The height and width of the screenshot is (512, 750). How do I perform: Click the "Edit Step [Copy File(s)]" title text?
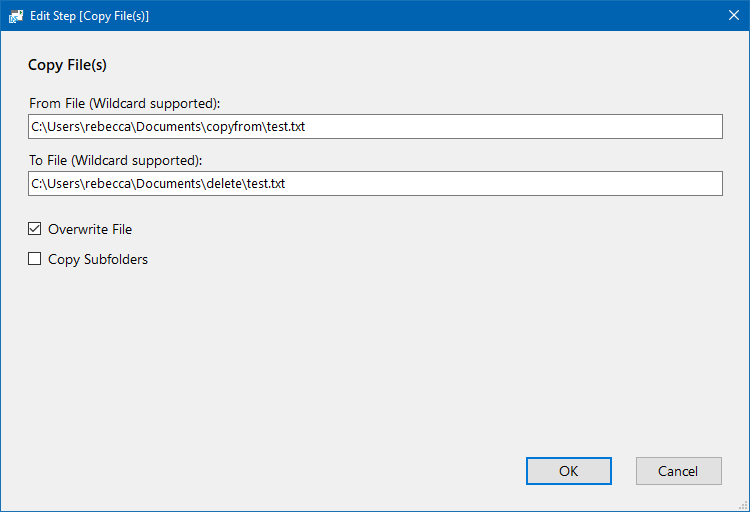click(89, 16)
